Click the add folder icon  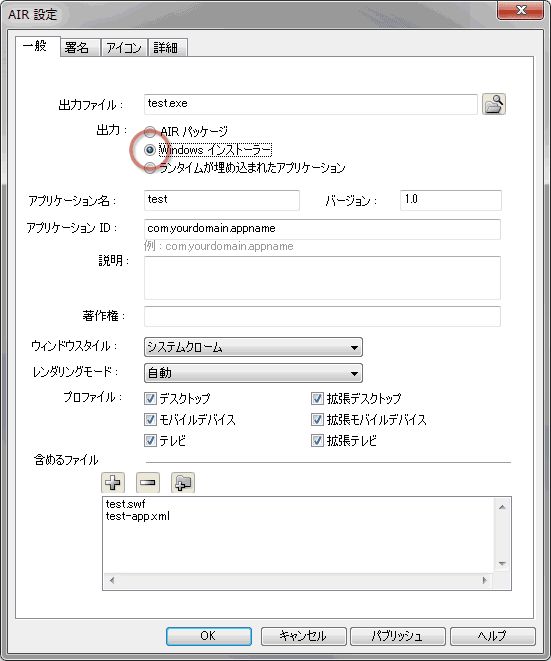pos(183,482)
